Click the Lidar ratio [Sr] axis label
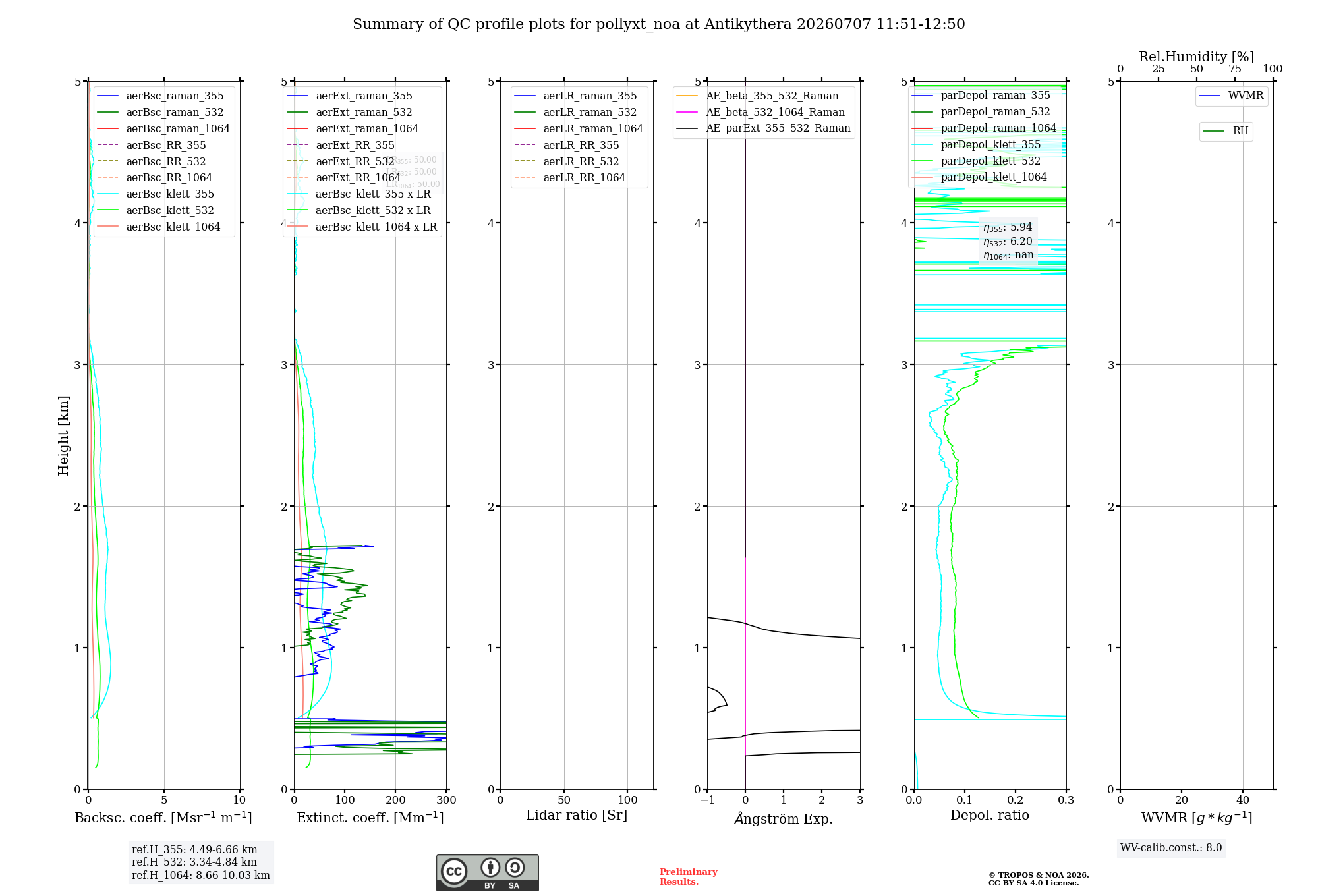This screenshot has height=896, width=1318. [x=577, y=815]
